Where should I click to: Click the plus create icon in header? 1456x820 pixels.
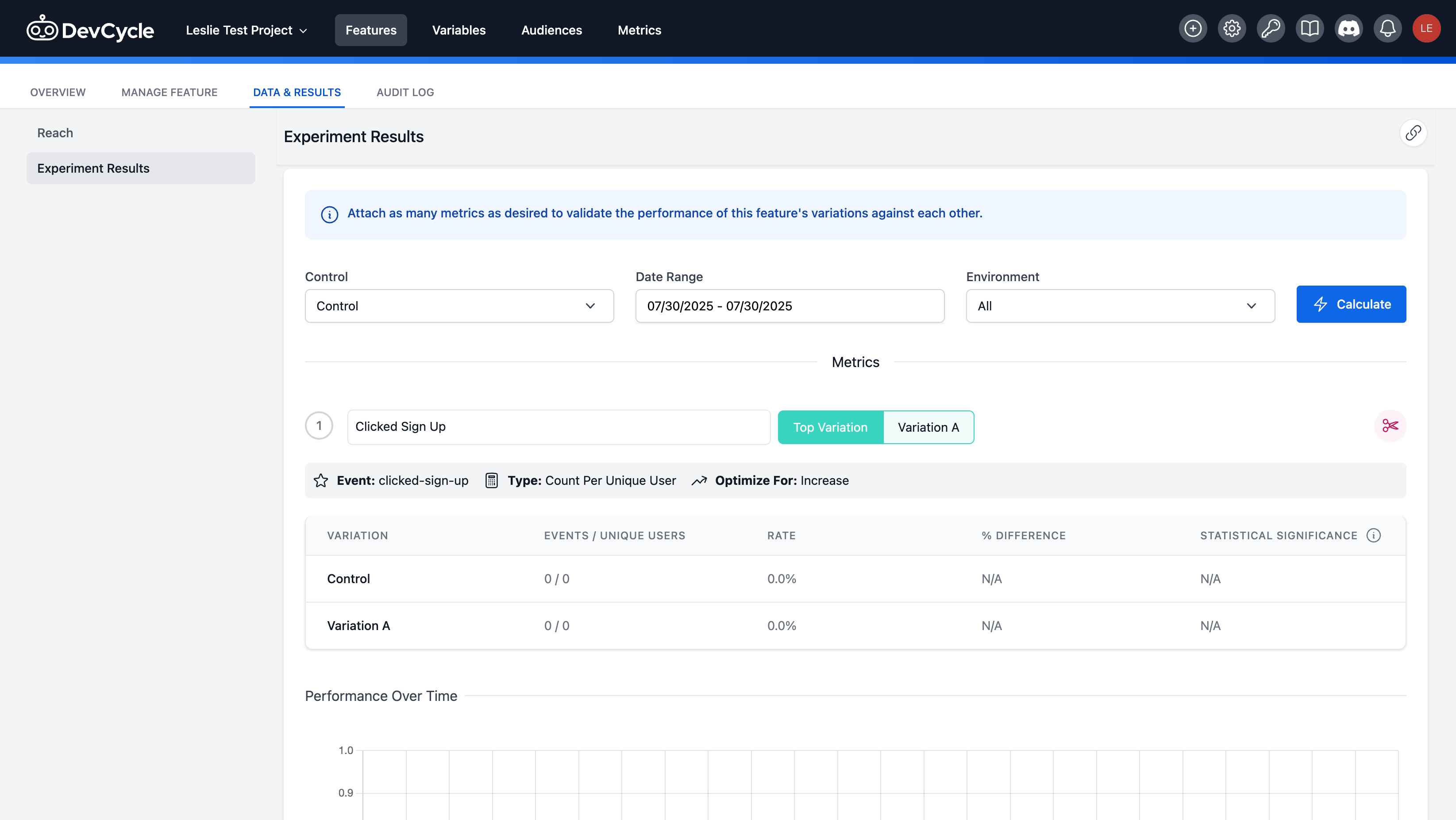click(1193, 29)
